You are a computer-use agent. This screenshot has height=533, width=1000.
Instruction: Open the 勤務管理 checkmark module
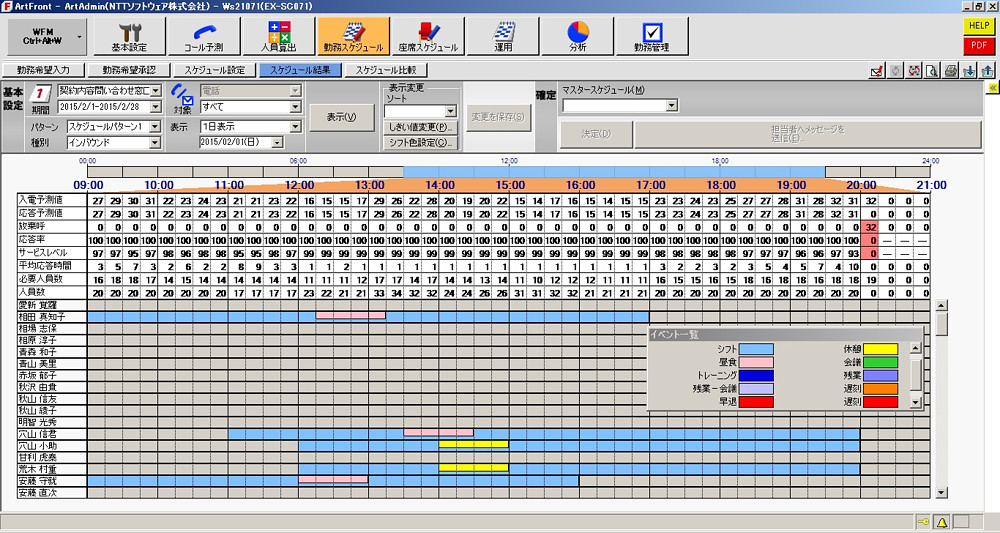tap(651, 36)
